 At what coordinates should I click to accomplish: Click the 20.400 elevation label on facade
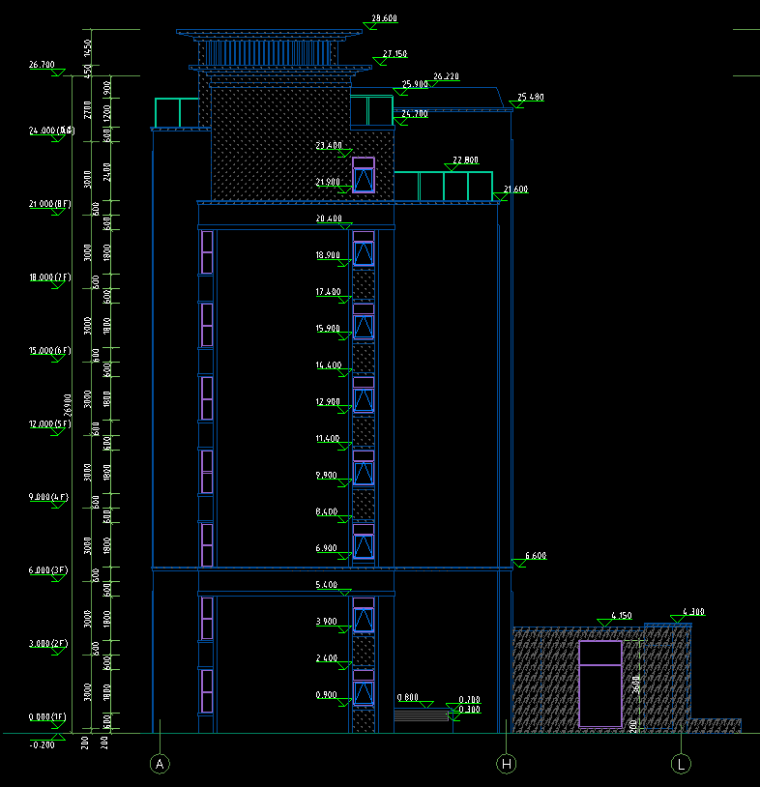click(x=328, y=219)
